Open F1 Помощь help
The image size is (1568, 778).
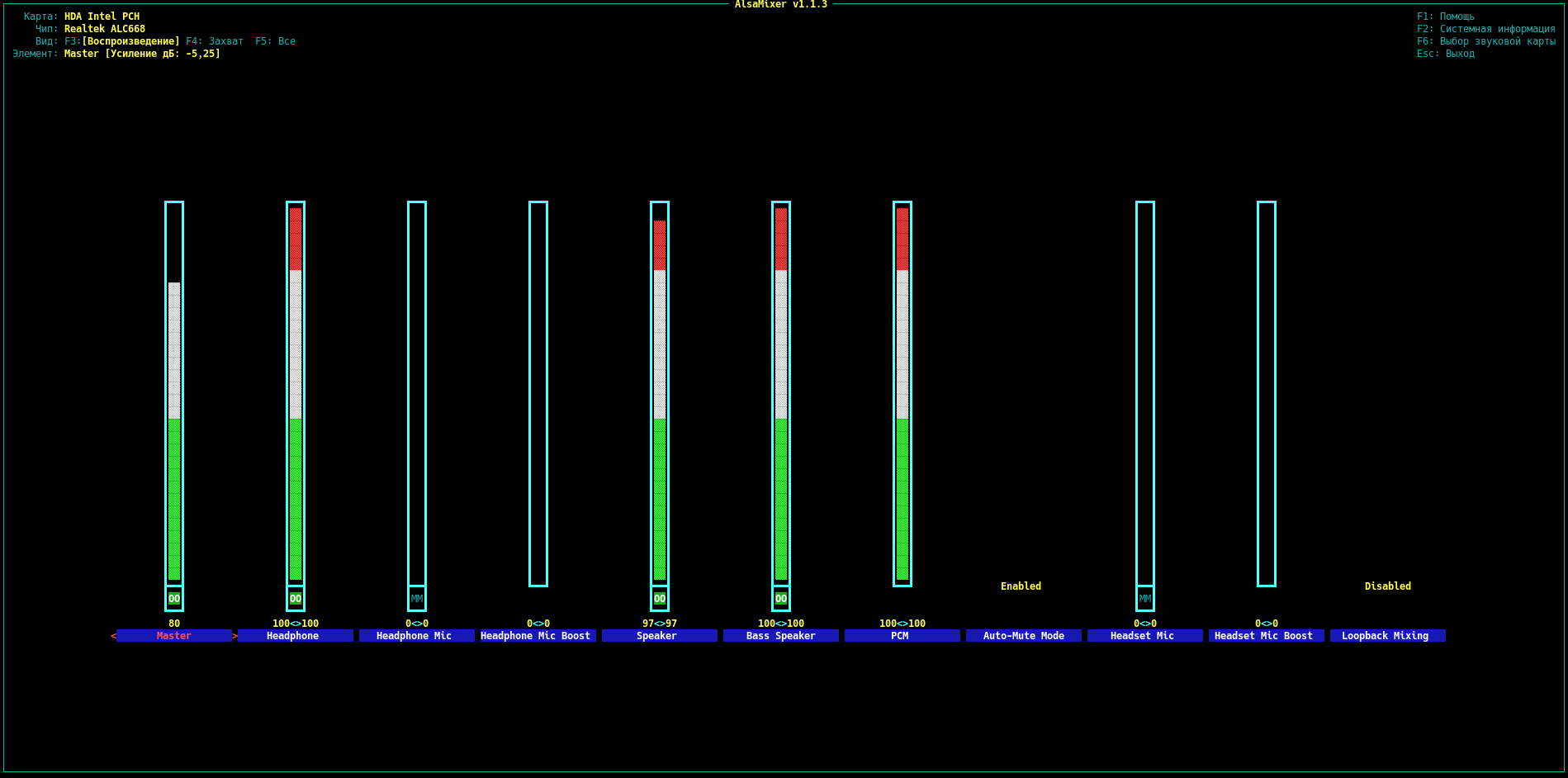[x=1446, y=17]
